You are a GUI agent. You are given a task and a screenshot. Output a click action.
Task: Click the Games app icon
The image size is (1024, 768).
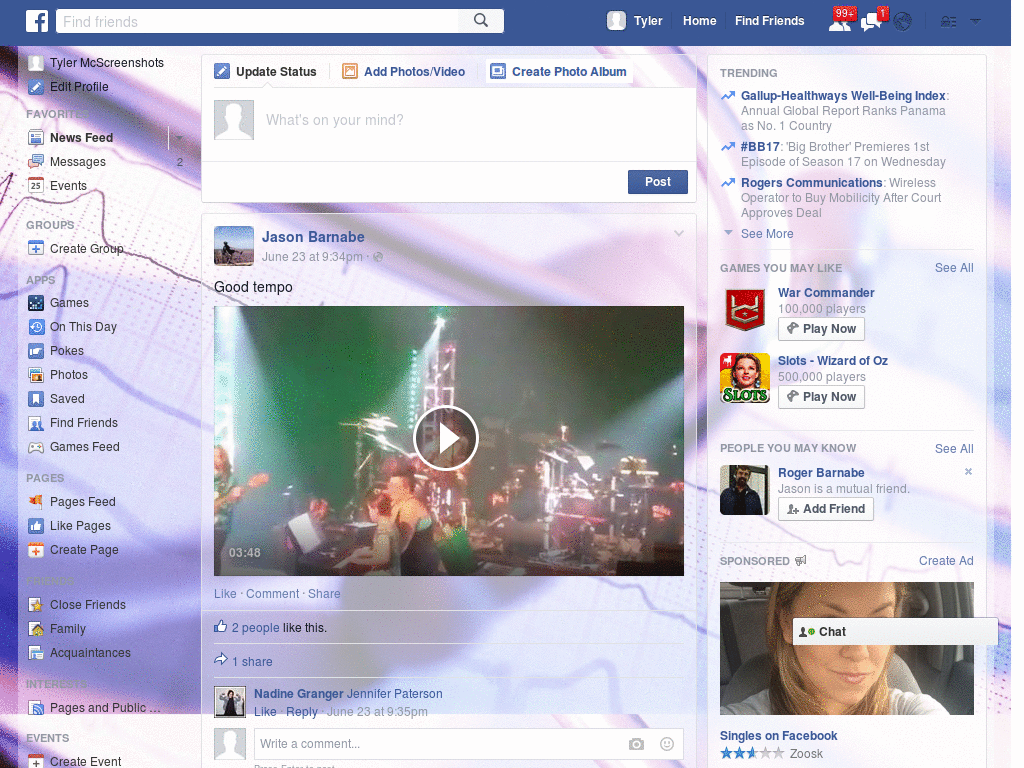click(36, 303)
